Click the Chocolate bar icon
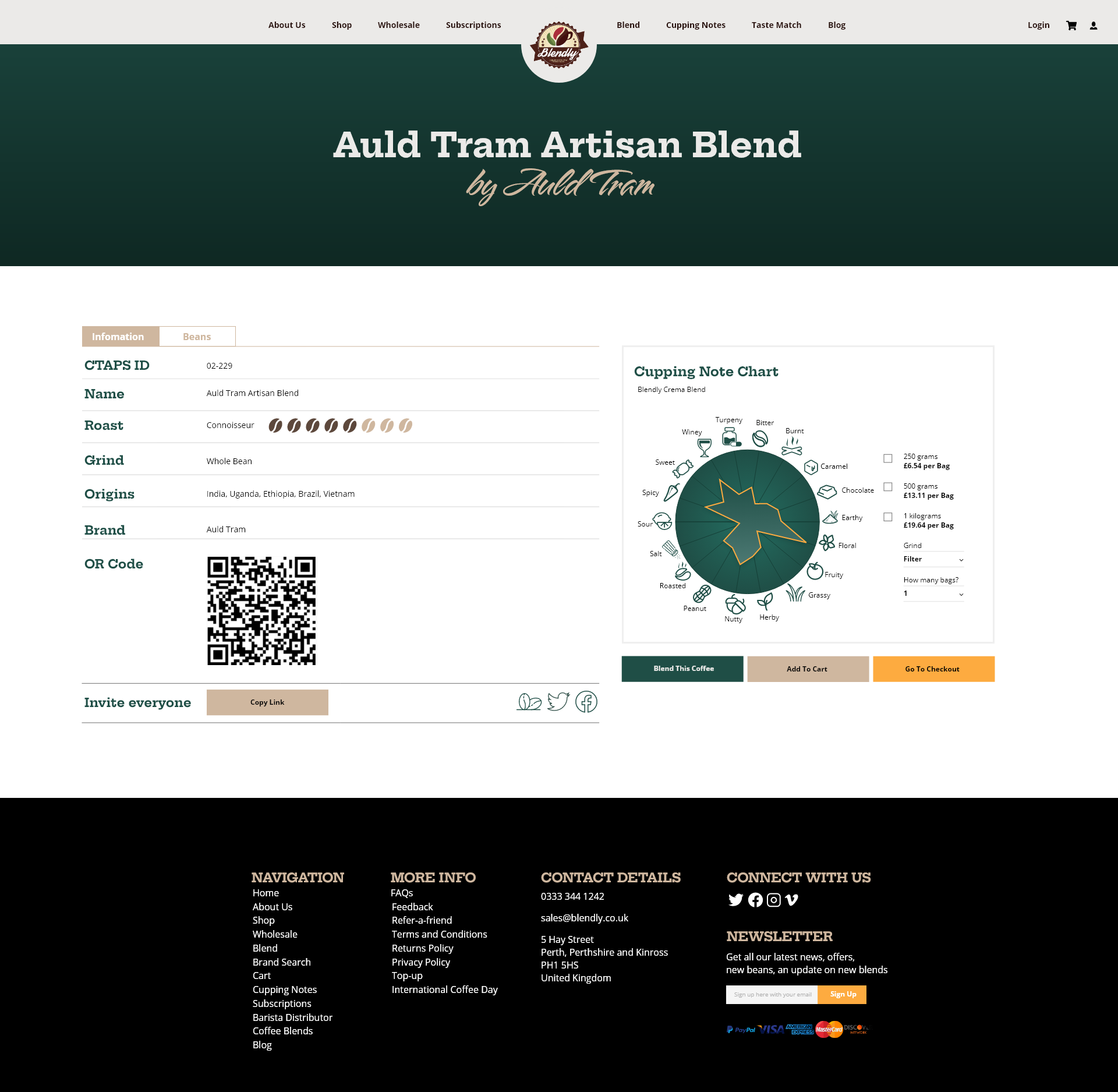 tap(827, 492)
